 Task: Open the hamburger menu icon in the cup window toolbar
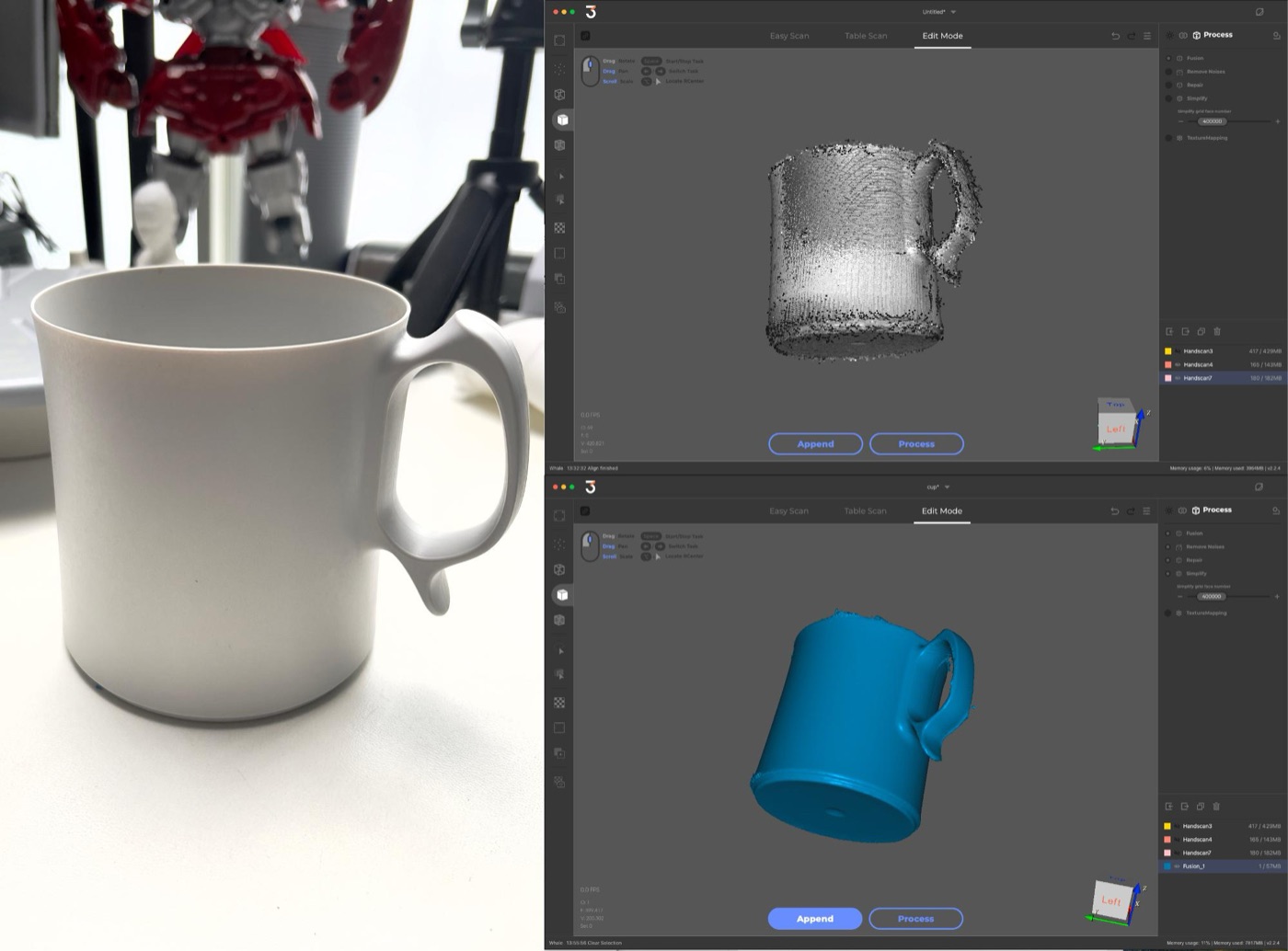[1146, 510]
